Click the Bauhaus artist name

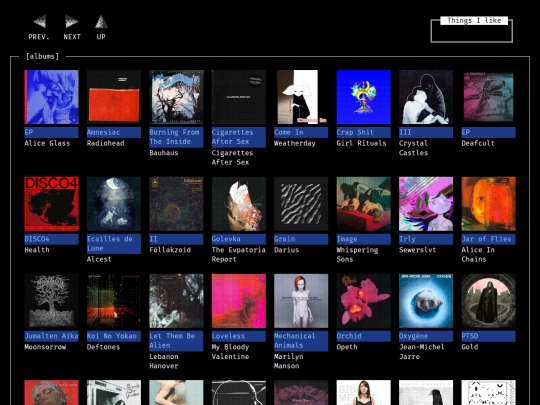click(x=164, y=153)
